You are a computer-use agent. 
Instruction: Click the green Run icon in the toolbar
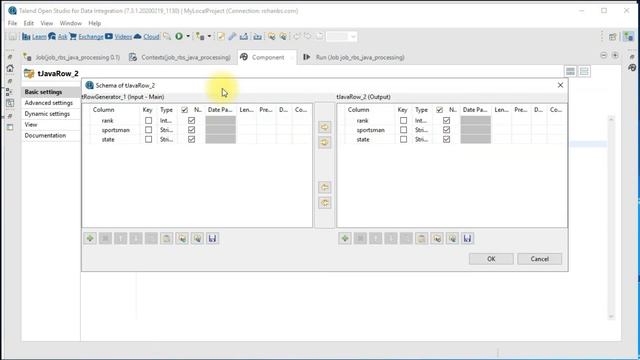click(x=179, y=36)
